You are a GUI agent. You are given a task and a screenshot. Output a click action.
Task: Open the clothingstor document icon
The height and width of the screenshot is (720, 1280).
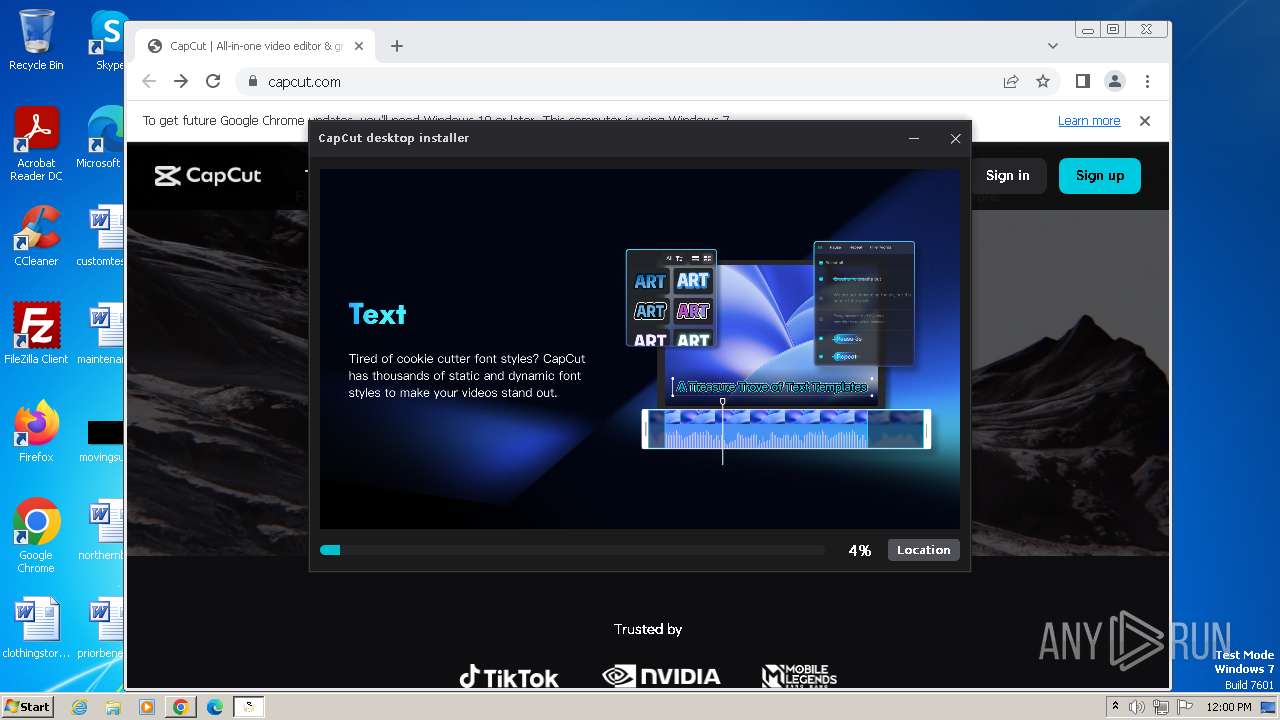point(36,628)
